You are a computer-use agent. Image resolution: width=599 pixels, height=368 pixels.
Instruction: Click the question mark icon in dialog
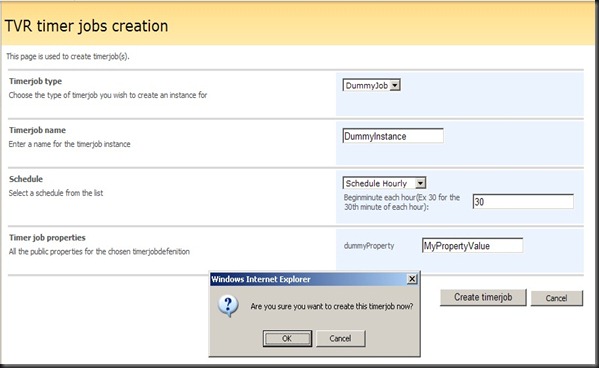click(x=228, y=306)
